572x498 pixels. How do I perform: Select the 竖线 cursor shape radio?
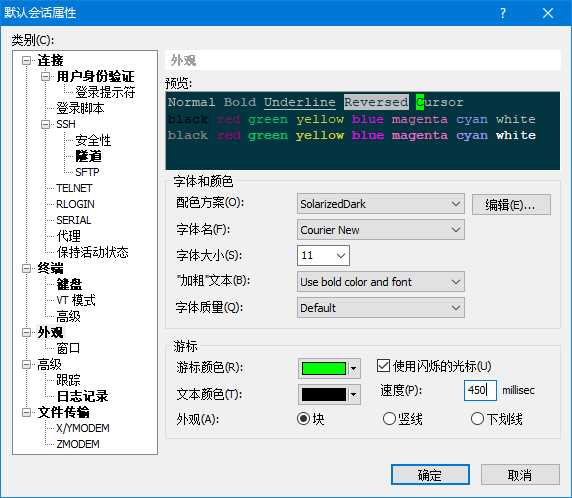(389, 418)
